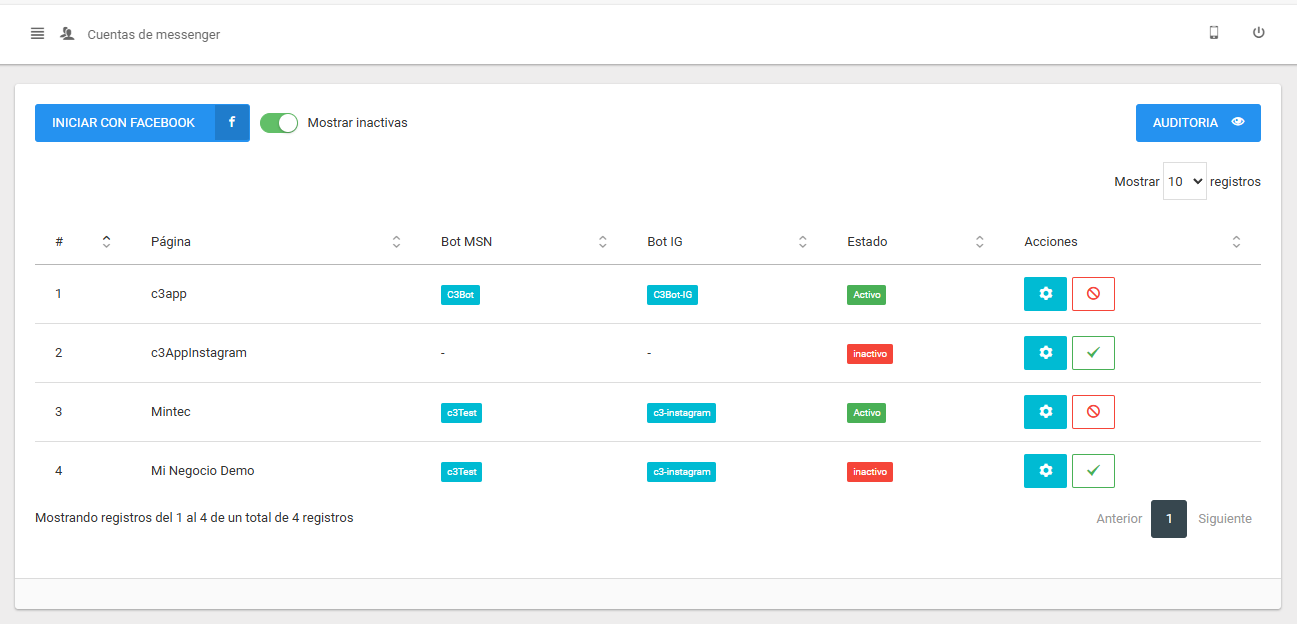
Task: Open the Auditoria button
Action: pyautogui.click(x=1197, y=123)
